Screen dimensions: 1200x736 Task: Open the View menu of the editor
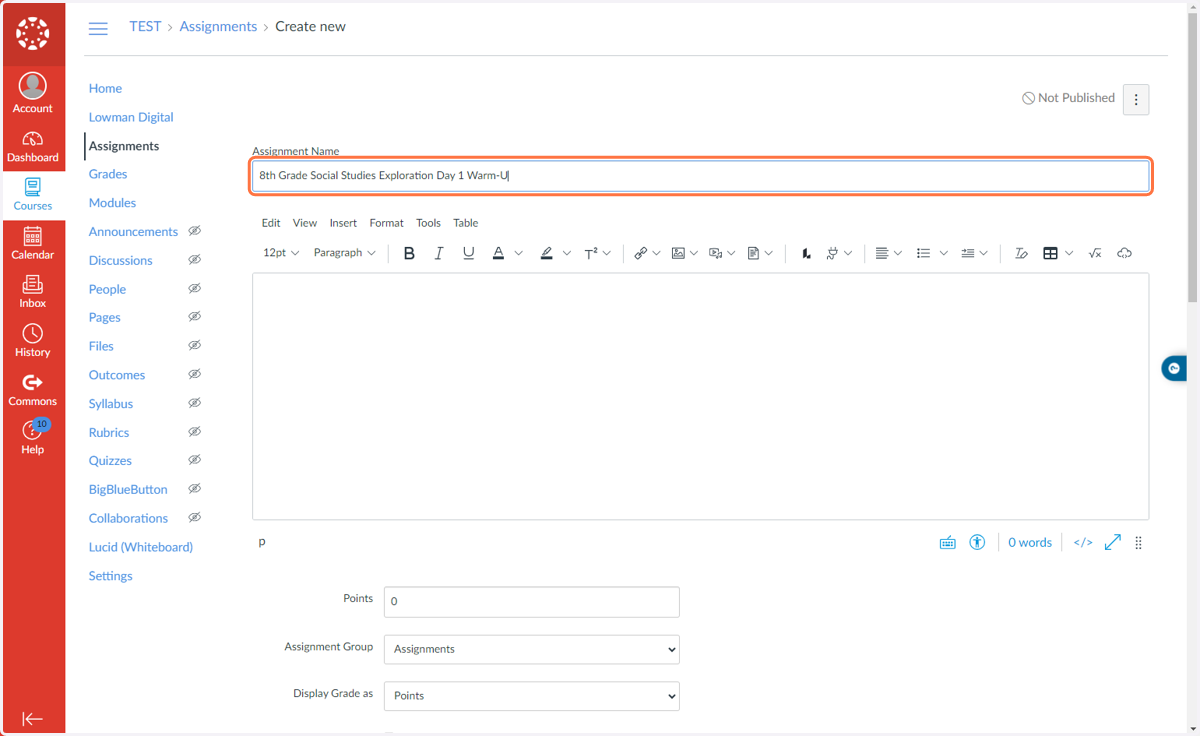coord(305,223)
